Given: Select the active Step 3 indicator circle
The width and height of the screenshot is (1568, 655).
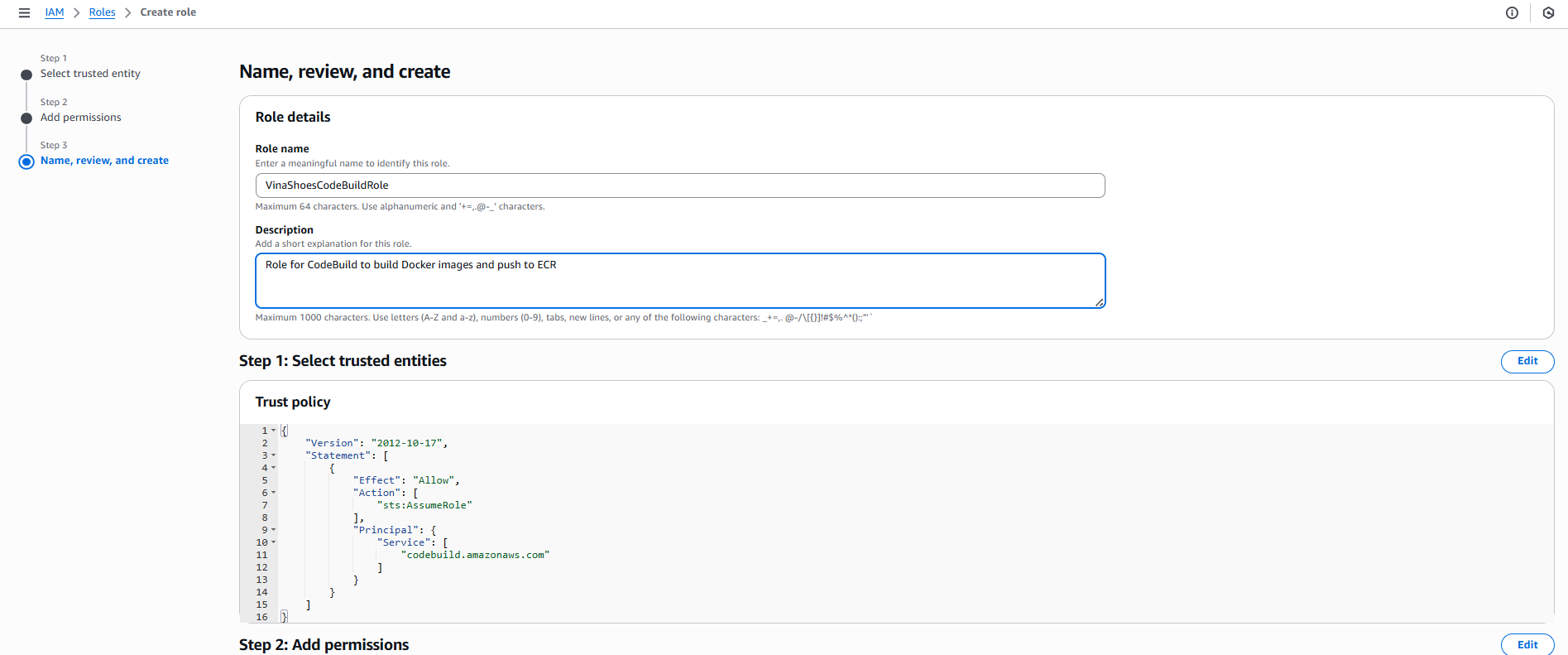Looking at the screenshot, I should 26,161.
